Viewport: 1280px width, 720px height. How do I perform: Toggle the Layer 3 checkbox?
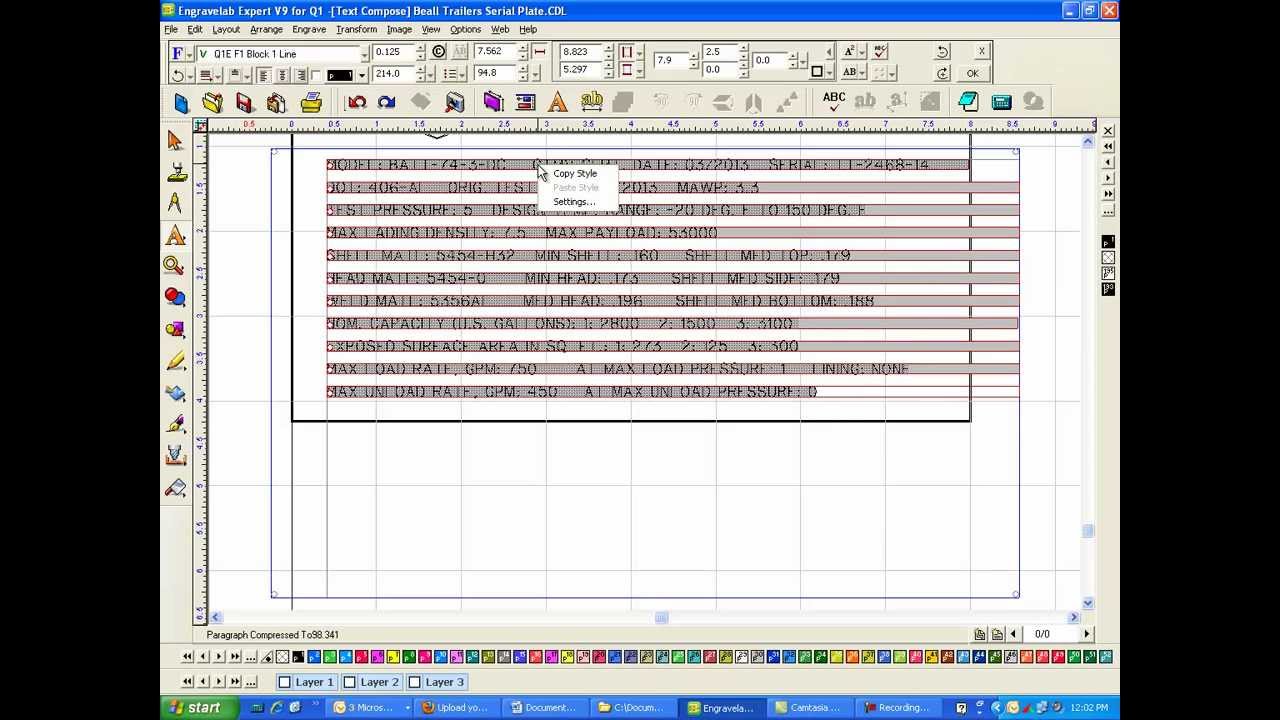[x=415, y=682]
